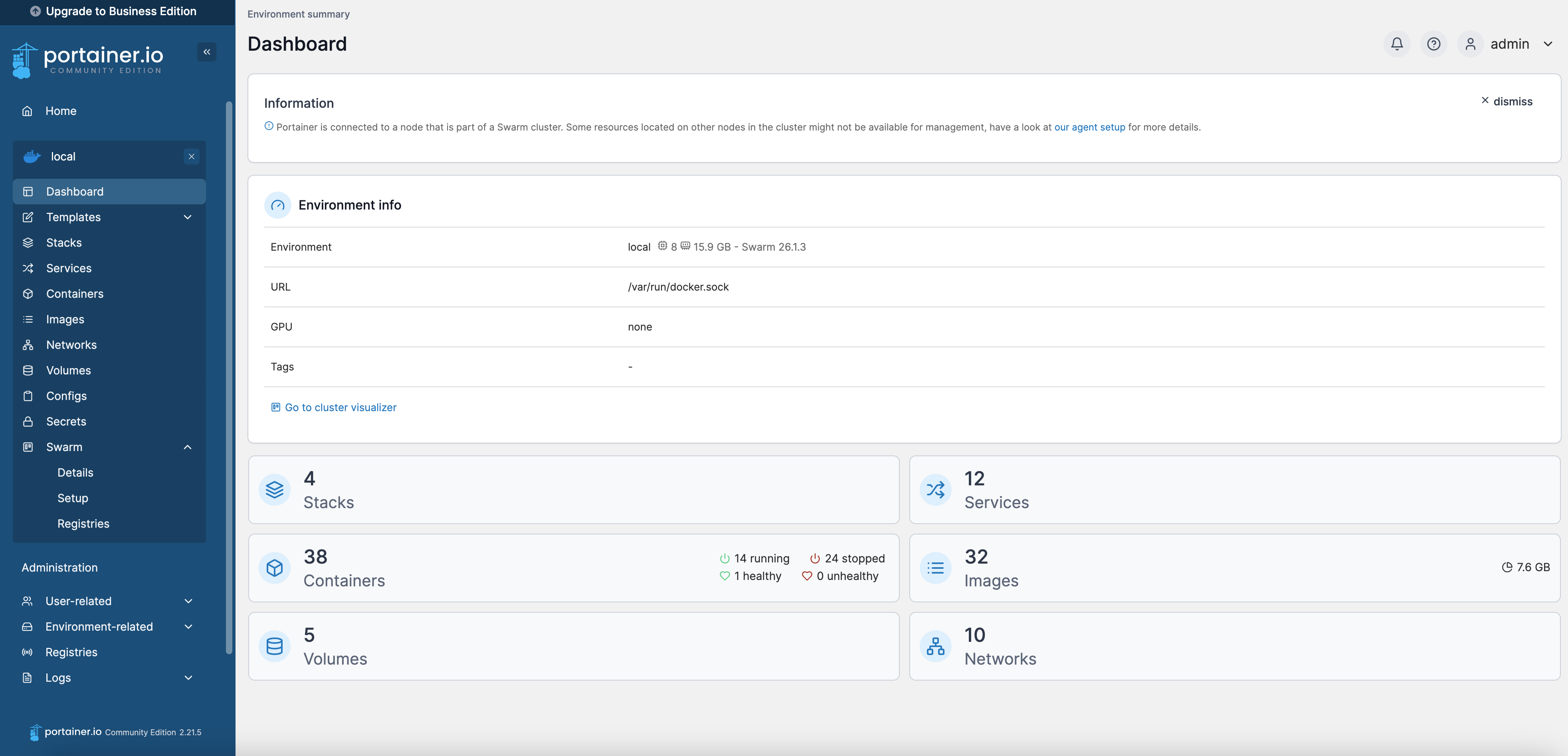Dismiss the Information panel

[1507, 101]
